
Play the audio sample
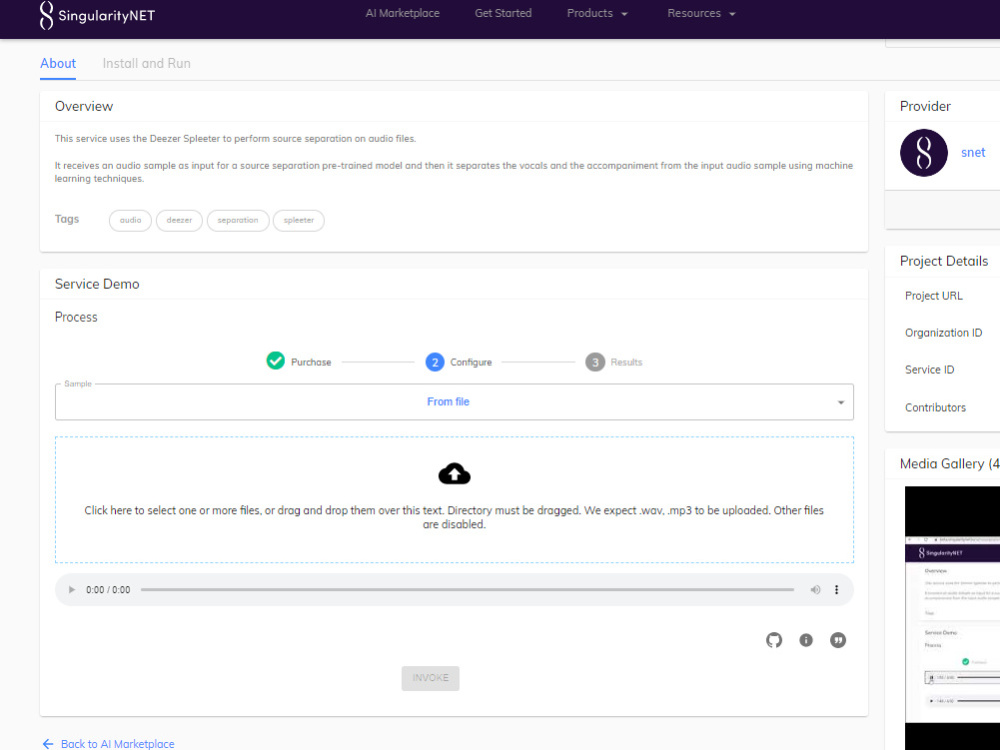coord(71,590)
